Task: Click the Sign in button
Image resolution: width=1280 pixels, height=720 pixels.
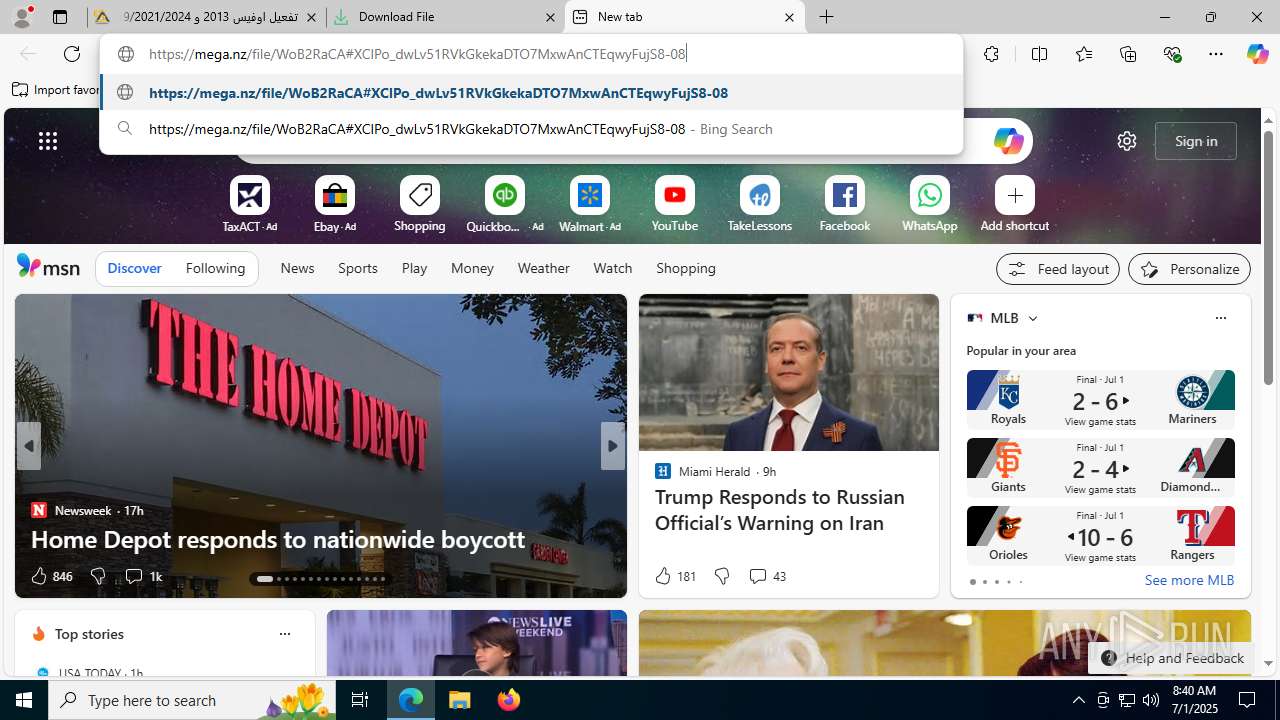Action: click(x=1196, y=141)
